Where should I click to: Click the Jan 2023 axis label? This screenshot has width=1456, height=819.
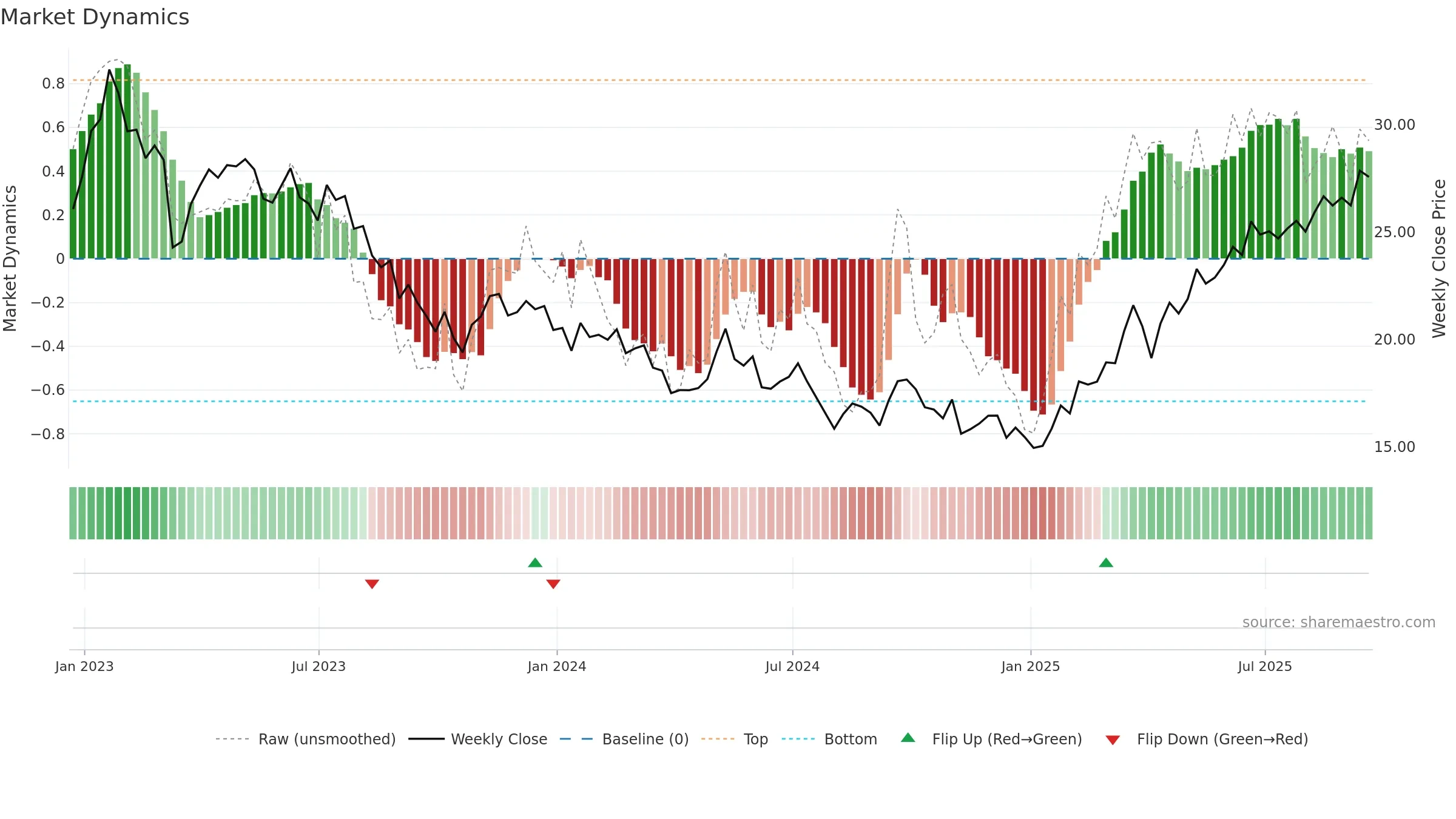coord(84,666)
